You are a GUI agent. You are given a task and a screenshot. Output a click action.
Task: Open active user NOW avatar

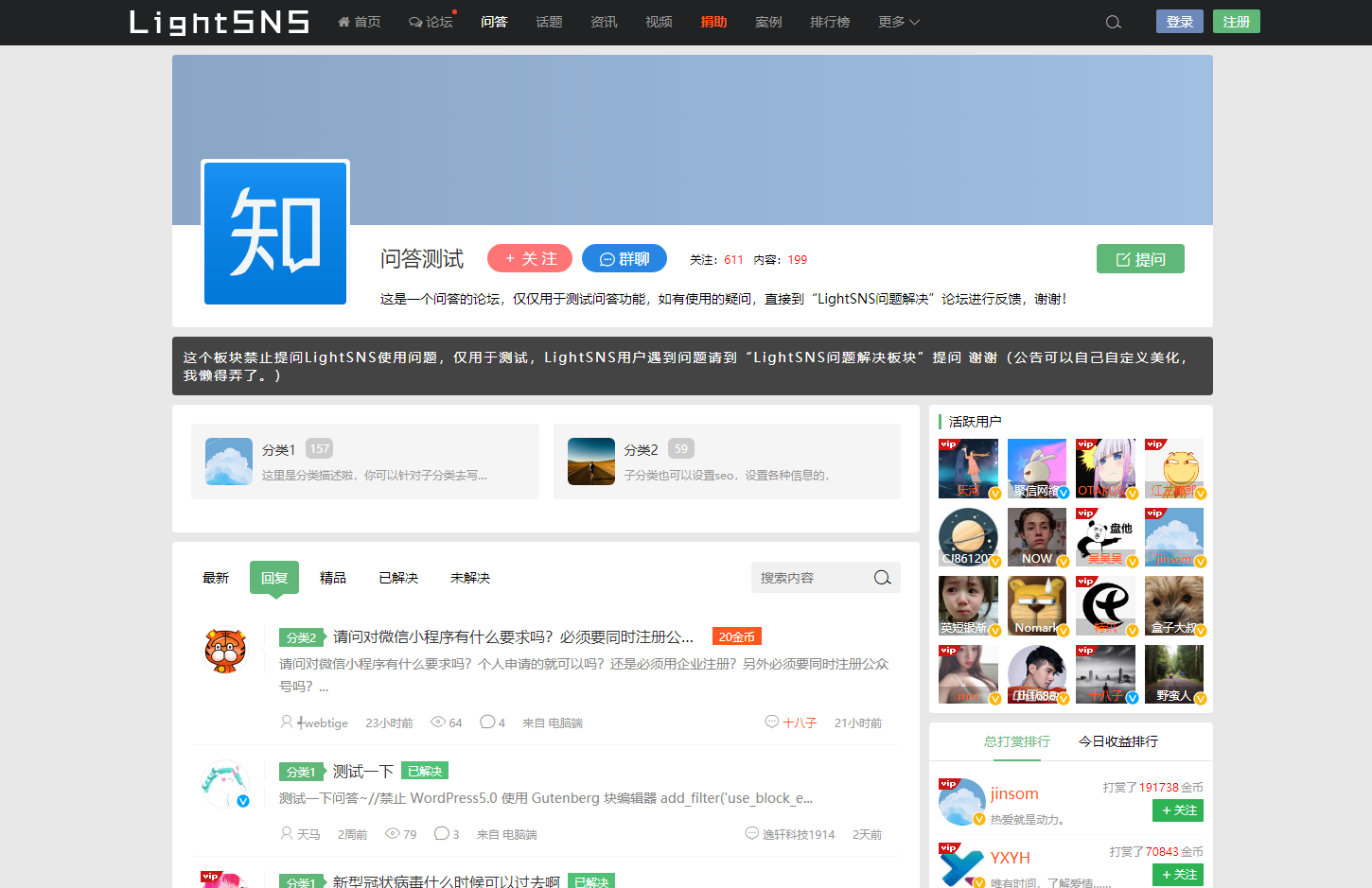click(x=1037, y=537)
